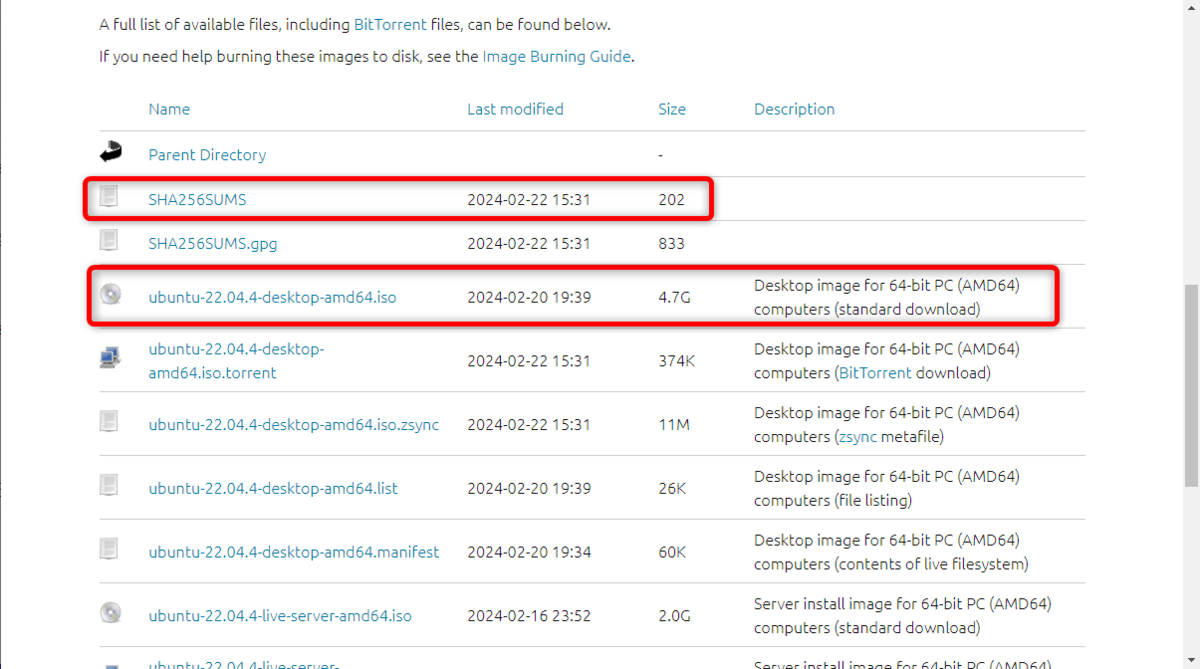Click the back-arrow icon beside Parent Directory
1200x669 pixels.
tap(110, 153)
